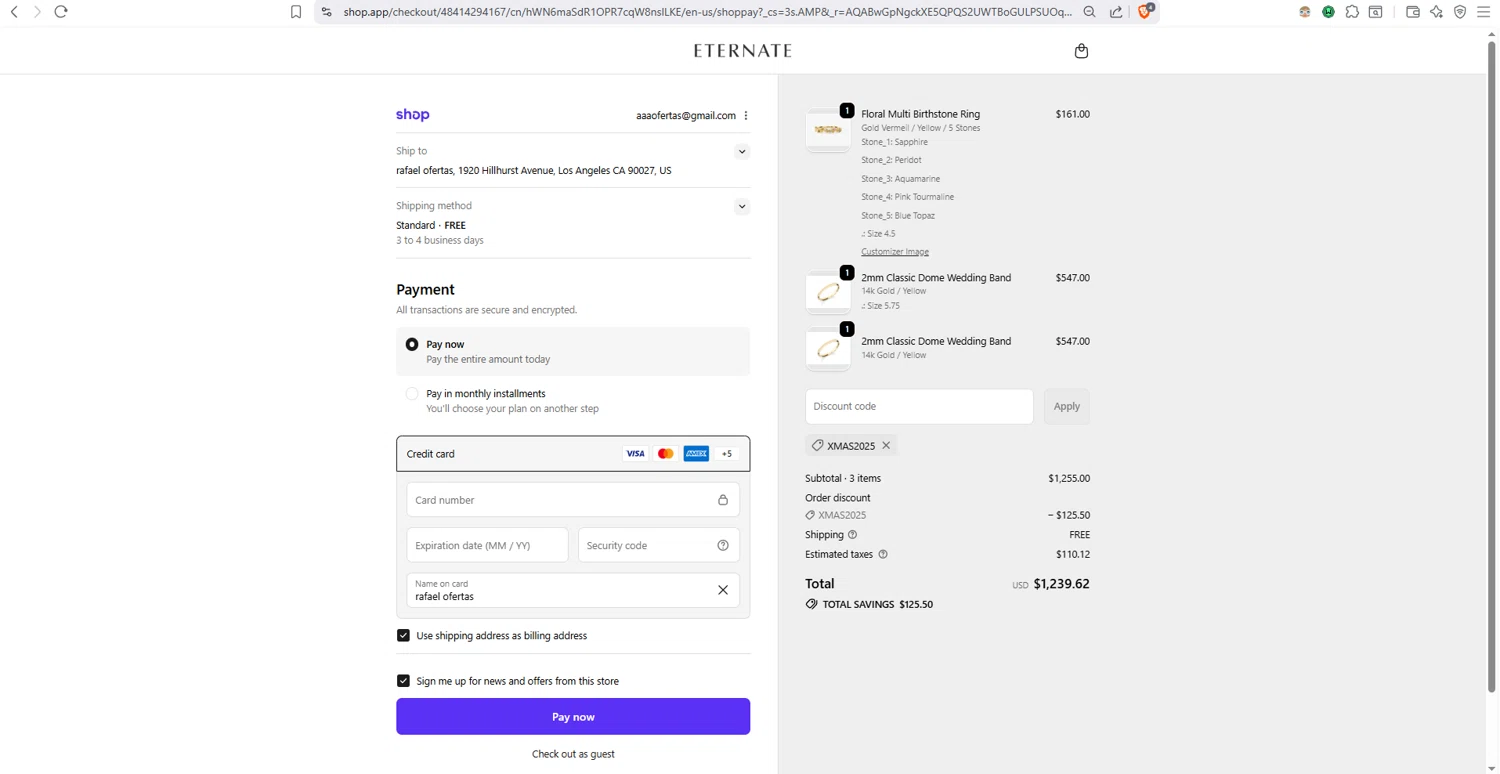Open the Customizer Image link
Image resolution: width=1500 pixels, height=774 pixels.
(895, 252)
